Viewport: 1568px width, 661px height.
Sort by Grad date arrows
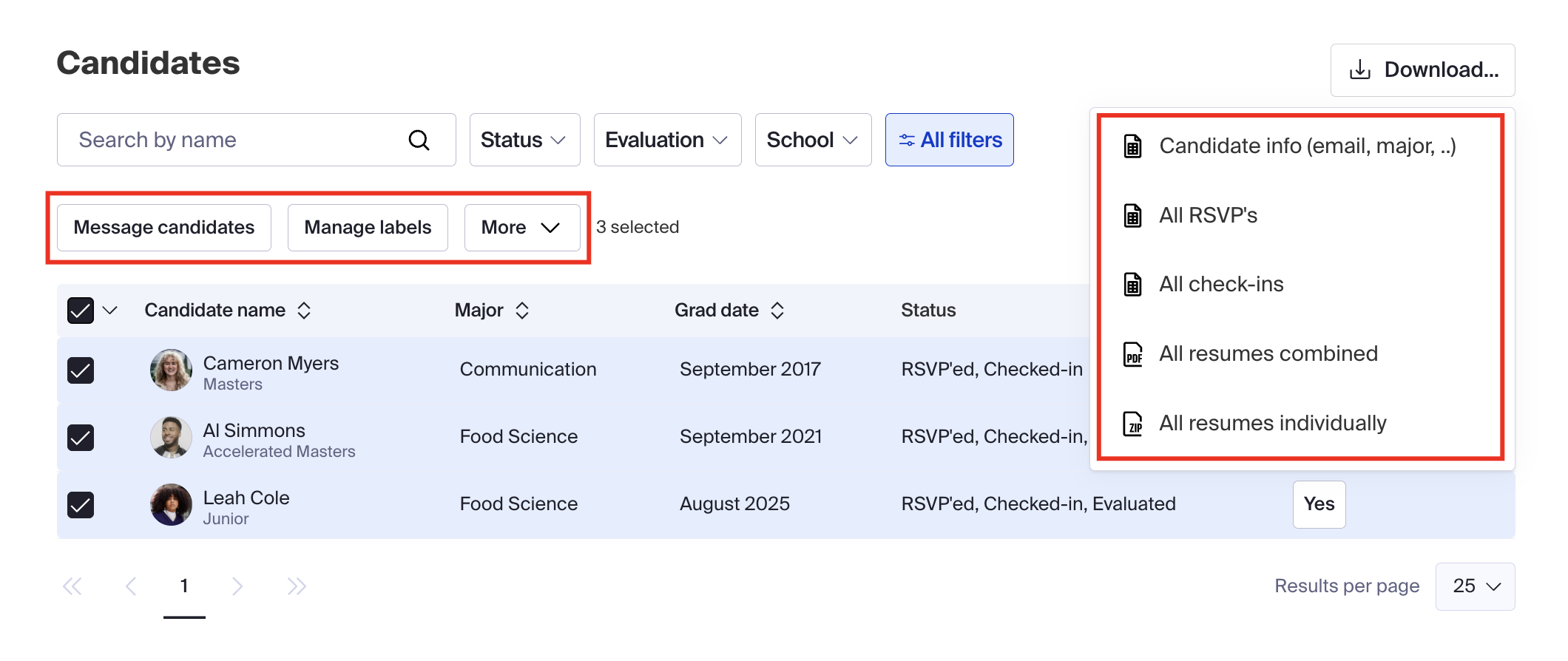point(777,311)
